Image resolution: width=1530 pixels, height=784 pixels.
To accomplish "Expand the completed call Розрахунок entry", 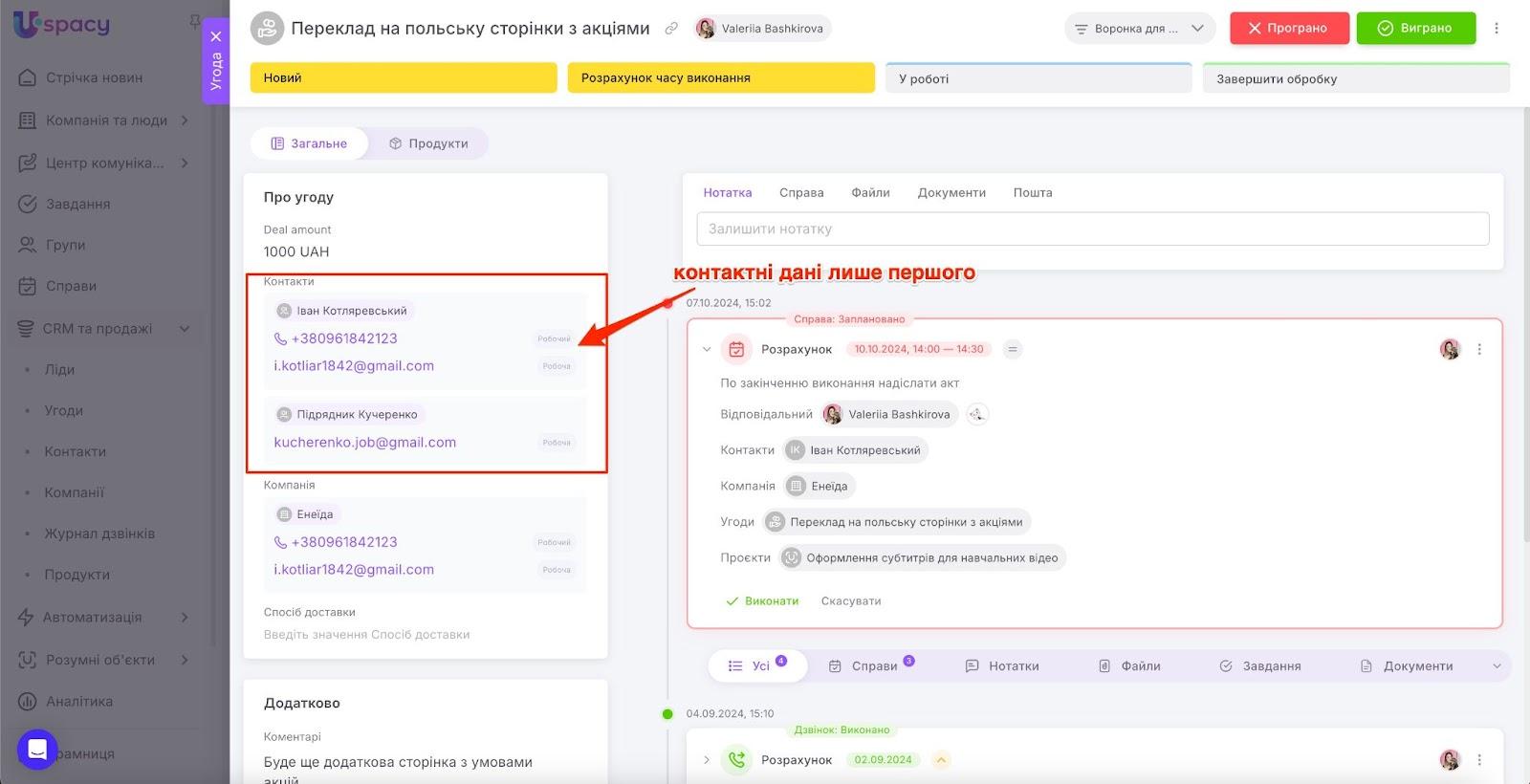I will point(707,760).
